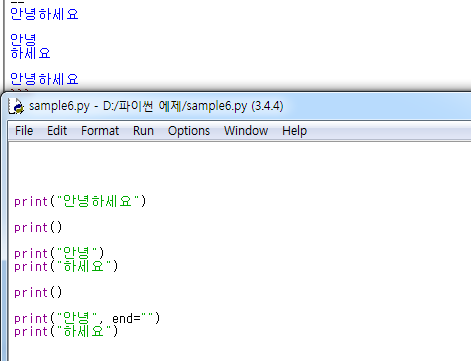Click the second empty print() line below print("하세요")
The width and height of the screenshot is (471, 361).
[38, 292]
